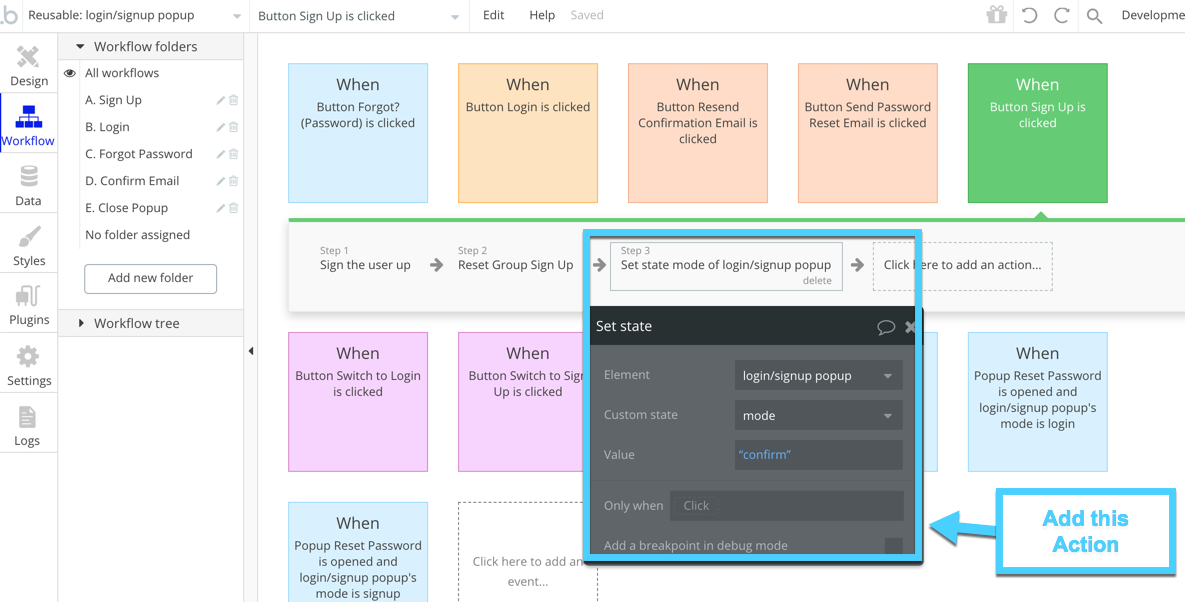Image resolution: width=1185 pixels, height=602 pixels.
Task: Open the Reusable: login/signup popup dropdown
Action: (x=135, y=16)
